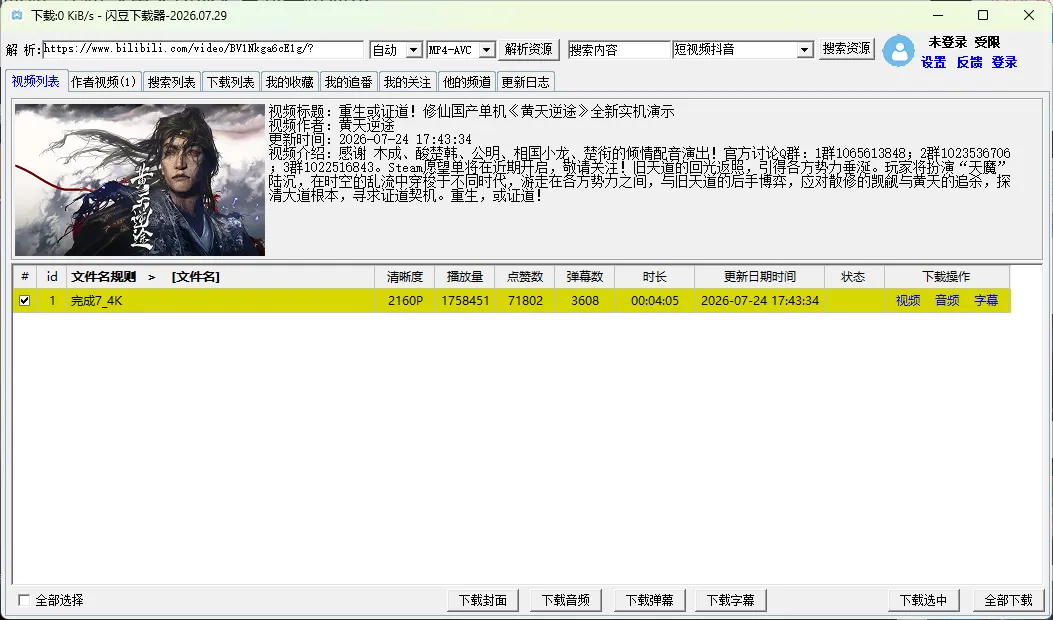The height and width of the screenshot is (620, 1053).
Task: Click the user avatar icon
Action: click(898, 51)
